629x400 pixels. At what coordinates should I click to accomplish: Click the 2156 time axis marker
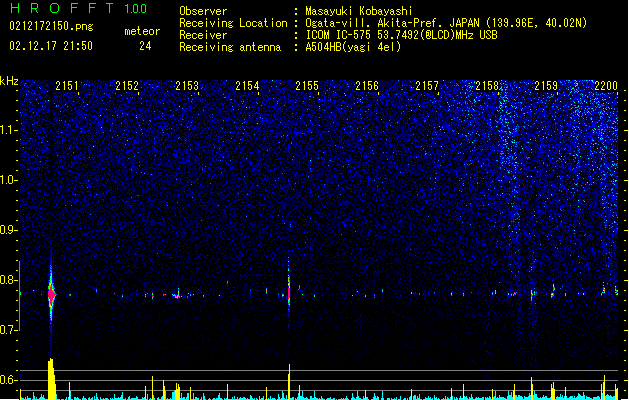point(367,86)
